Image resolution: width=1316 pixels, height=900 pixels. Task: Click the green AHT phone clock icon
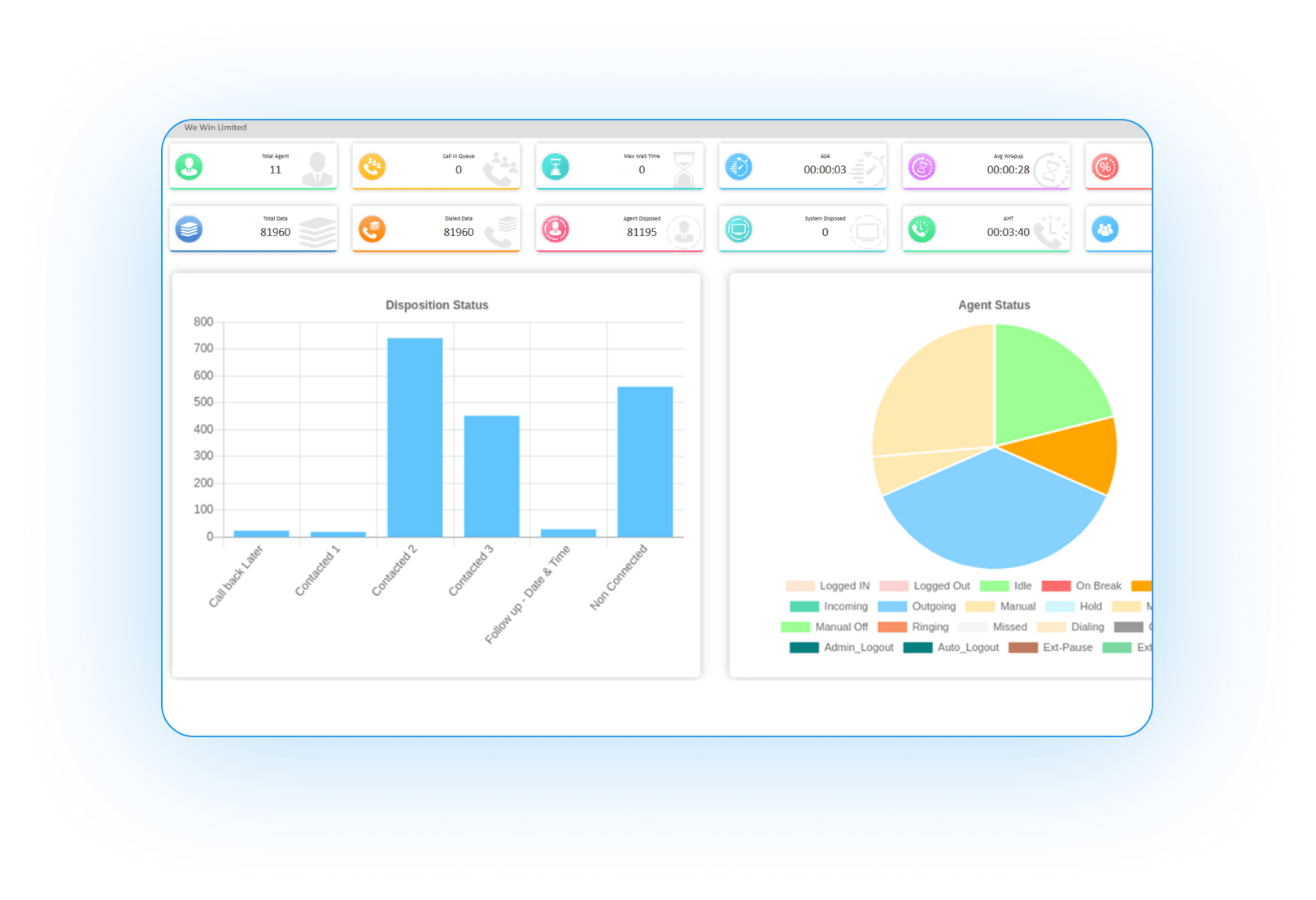click(x=922, y=229)
